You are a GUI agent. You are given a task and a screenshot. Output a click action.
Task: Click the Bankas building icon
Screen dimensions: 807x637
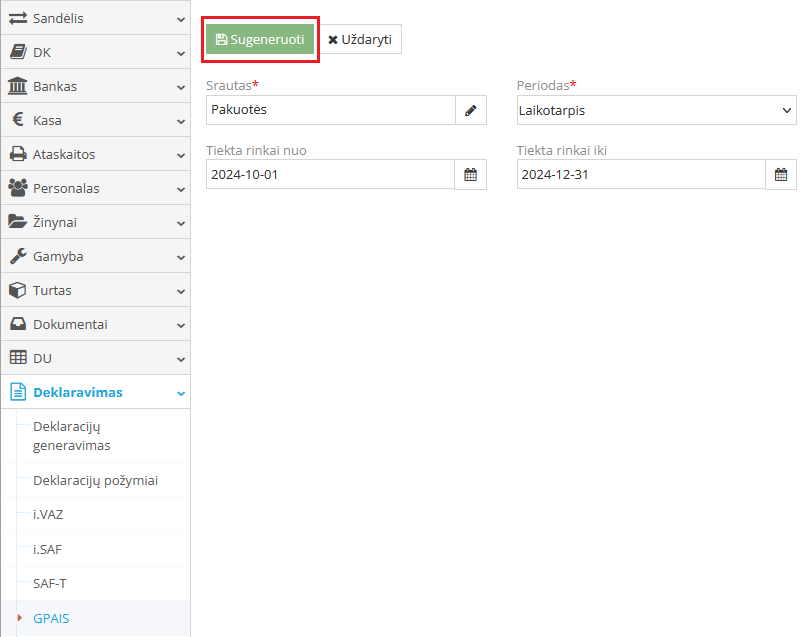(17, 86)
